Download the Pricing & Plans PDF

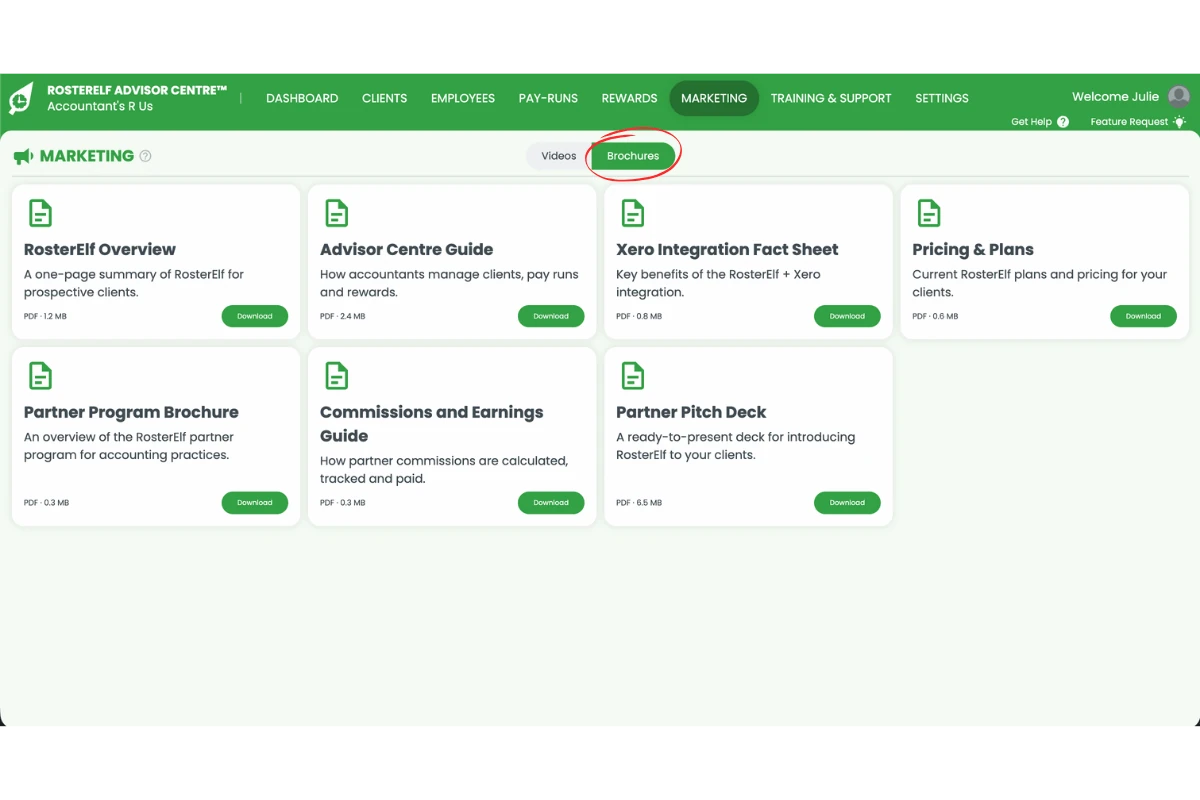(x=1143, y=316)
